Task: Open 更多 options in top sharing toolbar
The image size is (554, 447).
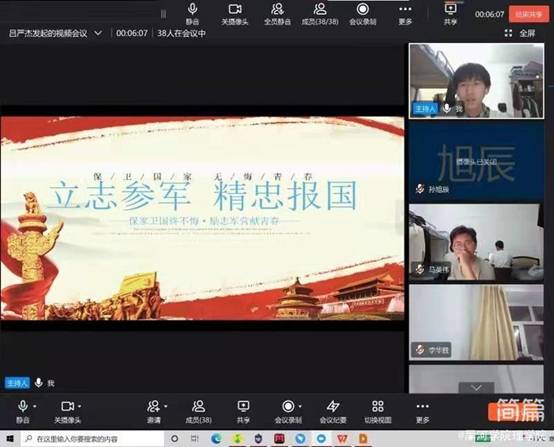Action: tap(405, 13)
